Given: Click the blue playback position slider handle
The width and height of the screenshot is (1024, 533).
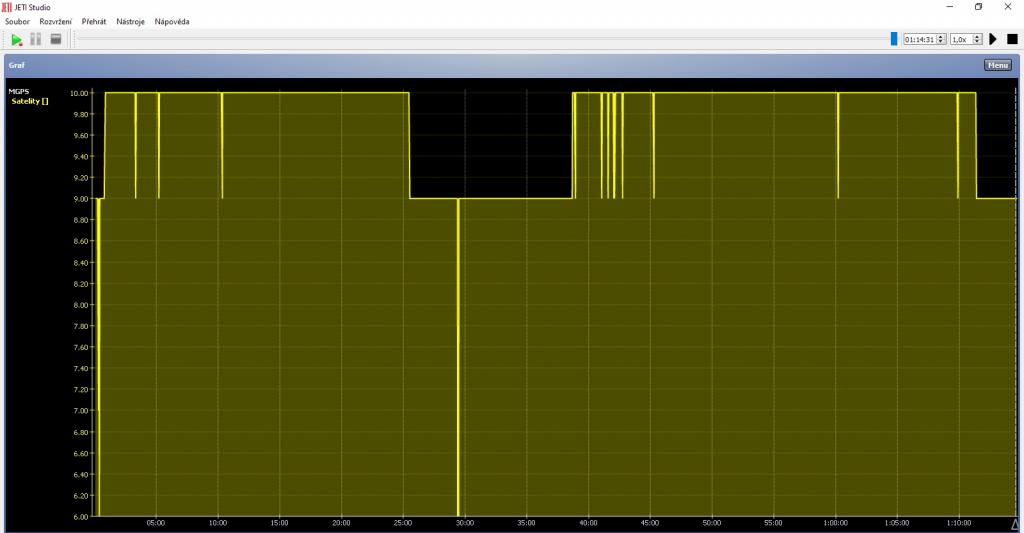Looking at the screenshot, I should pyautogui.click(x=894, y=39).
